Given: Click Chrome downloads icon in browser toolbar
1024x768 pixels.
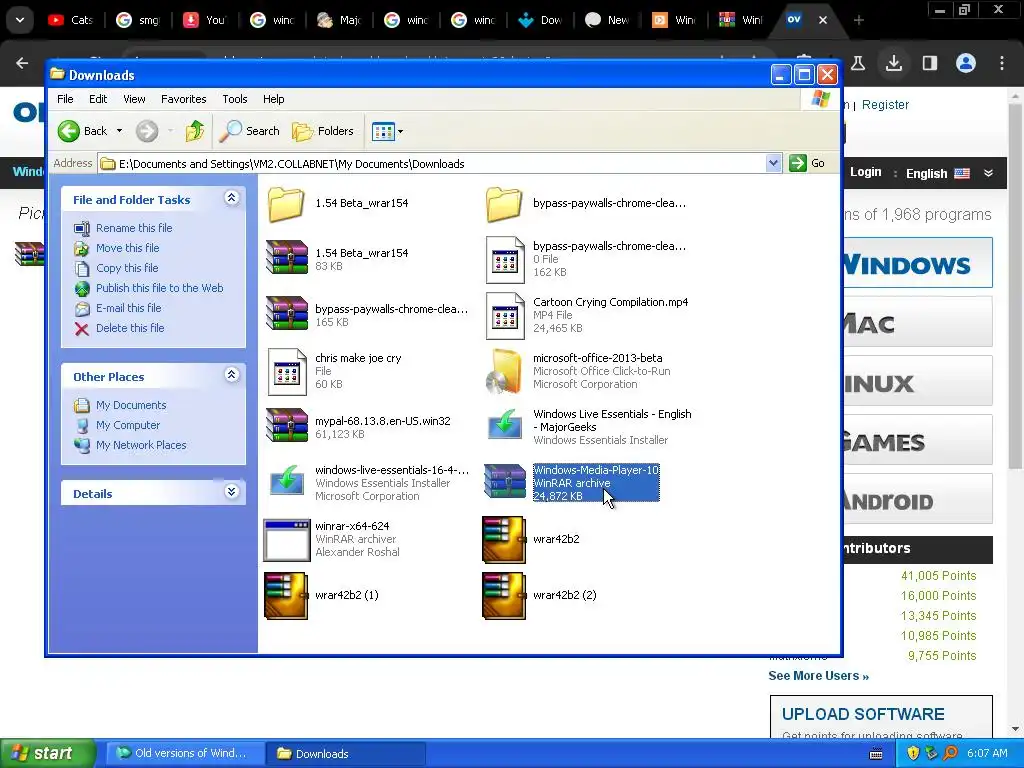Looking at the screenshot, I should 893,63.
